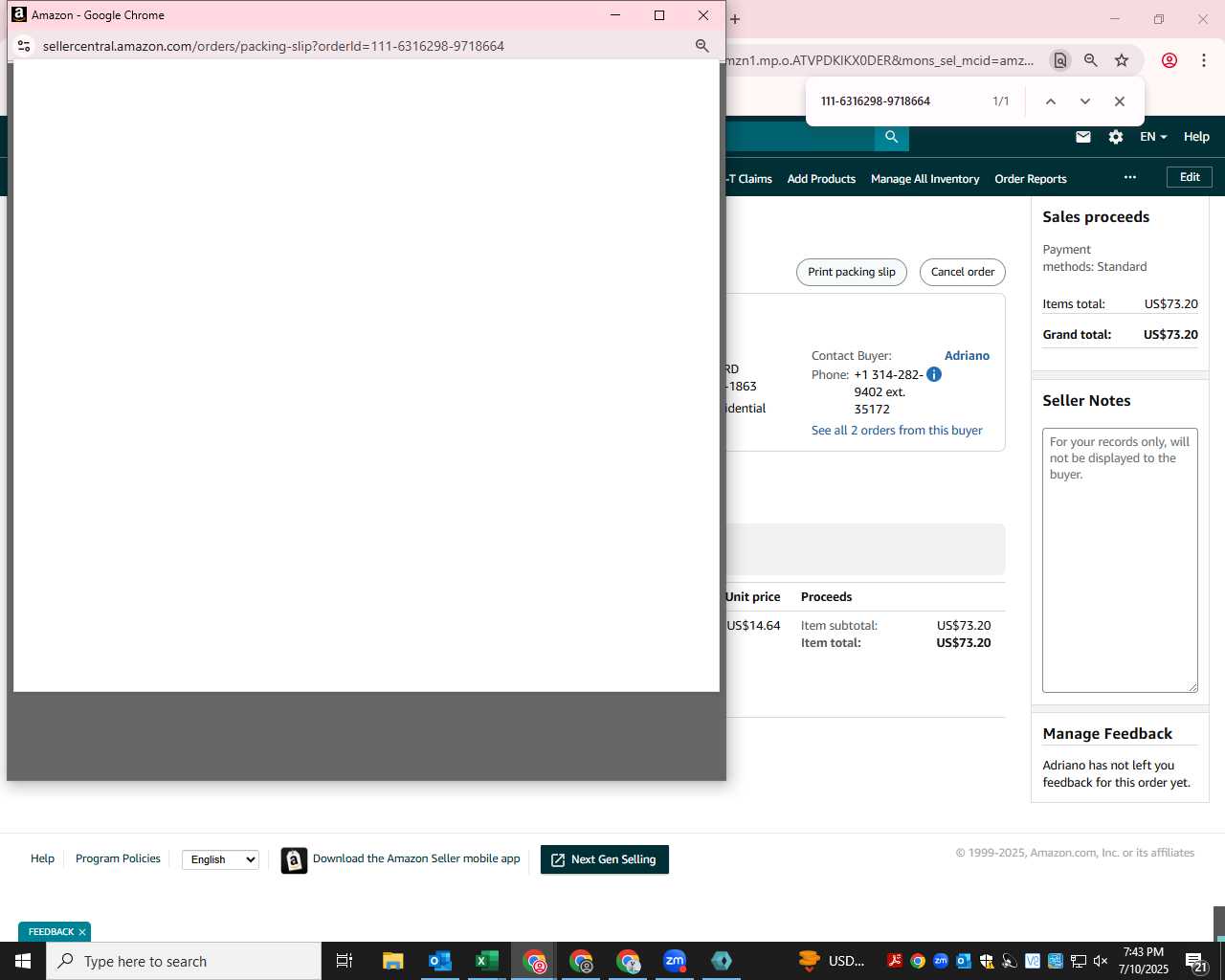This screenshot has width=1225, height=980.
Task: Open the A-to-Z Claims nav item
Action: click(x=748, y=179)
